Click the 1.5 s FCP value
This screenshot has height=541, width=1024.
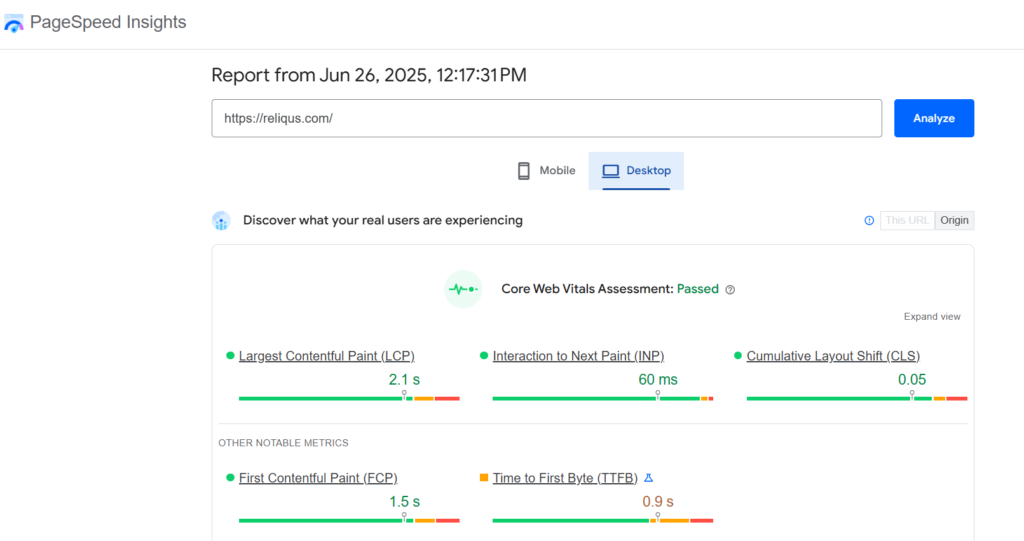(404, 502)
